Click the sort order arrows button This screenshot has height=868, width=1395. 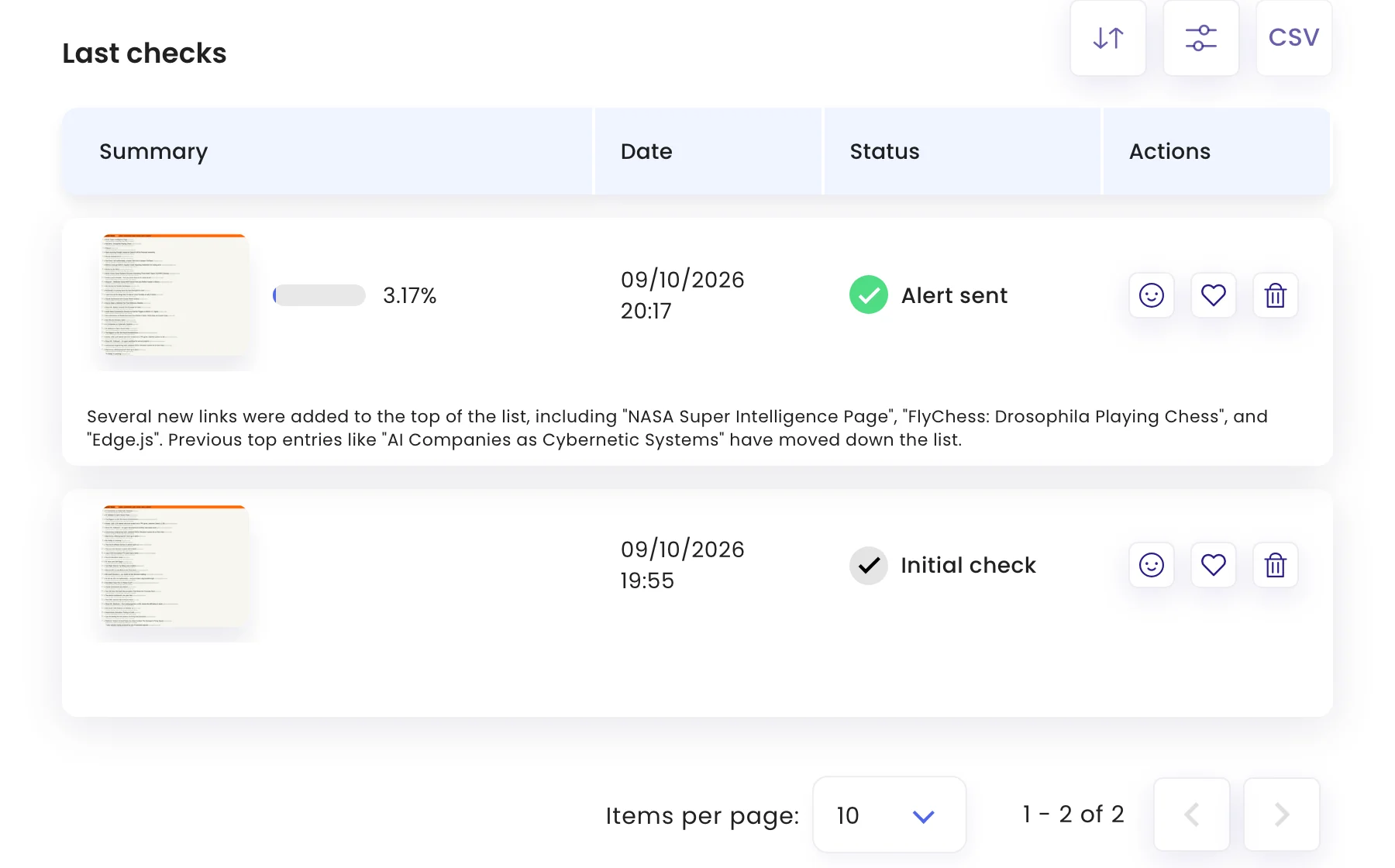pyautogui.click(x=1107, y=38)
